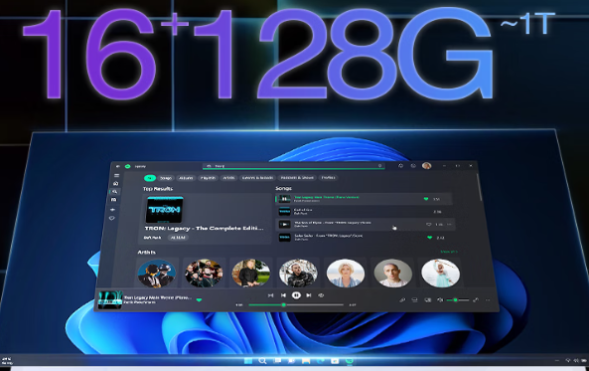Adjust the Spotify volume slider
Screen dimensions: 589x371
click(x=458, y=300)
